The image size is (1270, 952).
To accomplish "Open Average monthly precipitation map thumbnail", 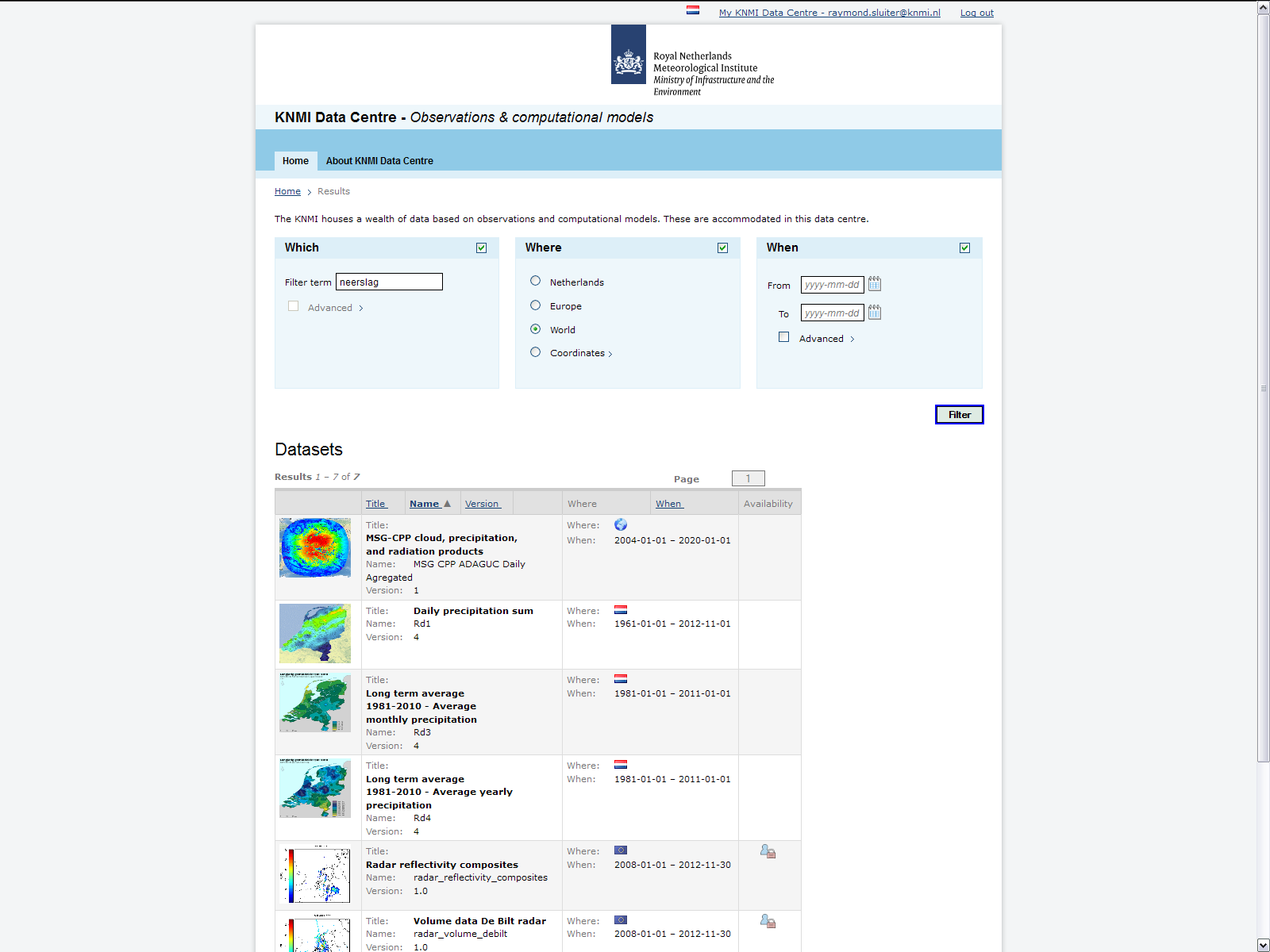I will click(315, 702).
